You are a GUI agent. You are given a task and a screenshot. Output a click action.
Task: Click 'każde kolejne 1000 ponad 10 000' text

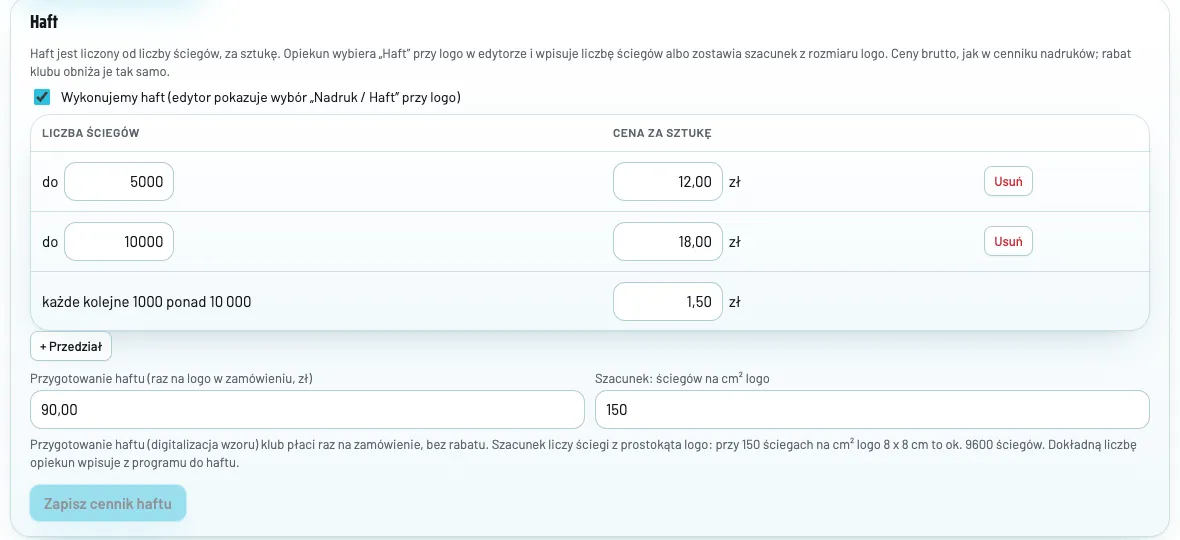coord(147,302)
